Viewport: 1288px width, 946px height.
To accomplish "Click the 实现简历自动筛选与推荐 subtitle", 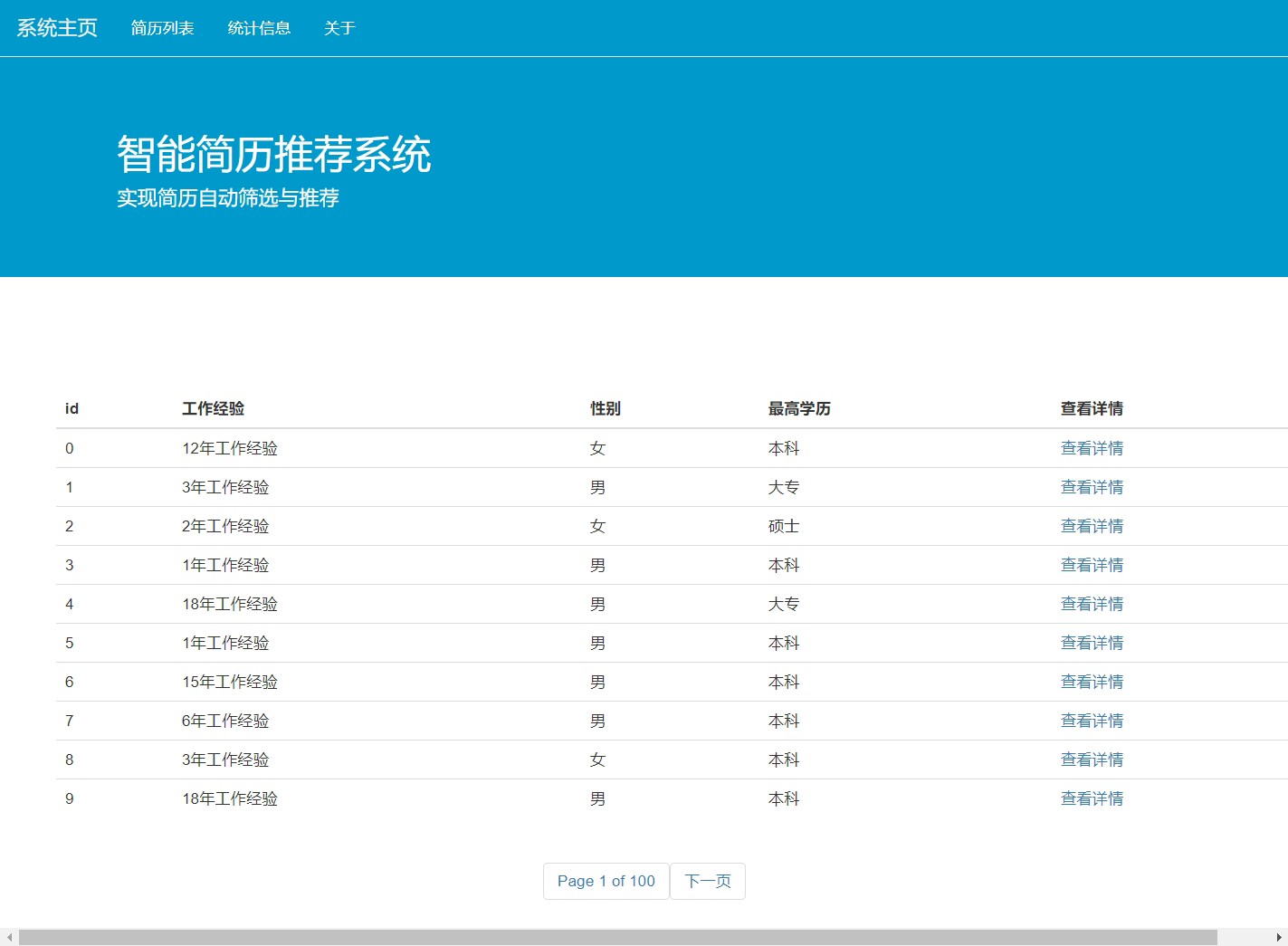I will (x=228, y=198).
